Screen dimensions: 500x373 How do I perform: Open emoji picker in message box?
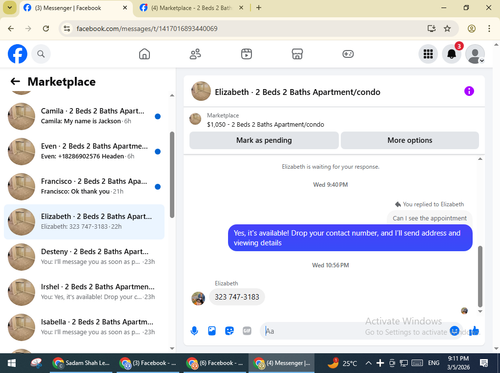454,331
